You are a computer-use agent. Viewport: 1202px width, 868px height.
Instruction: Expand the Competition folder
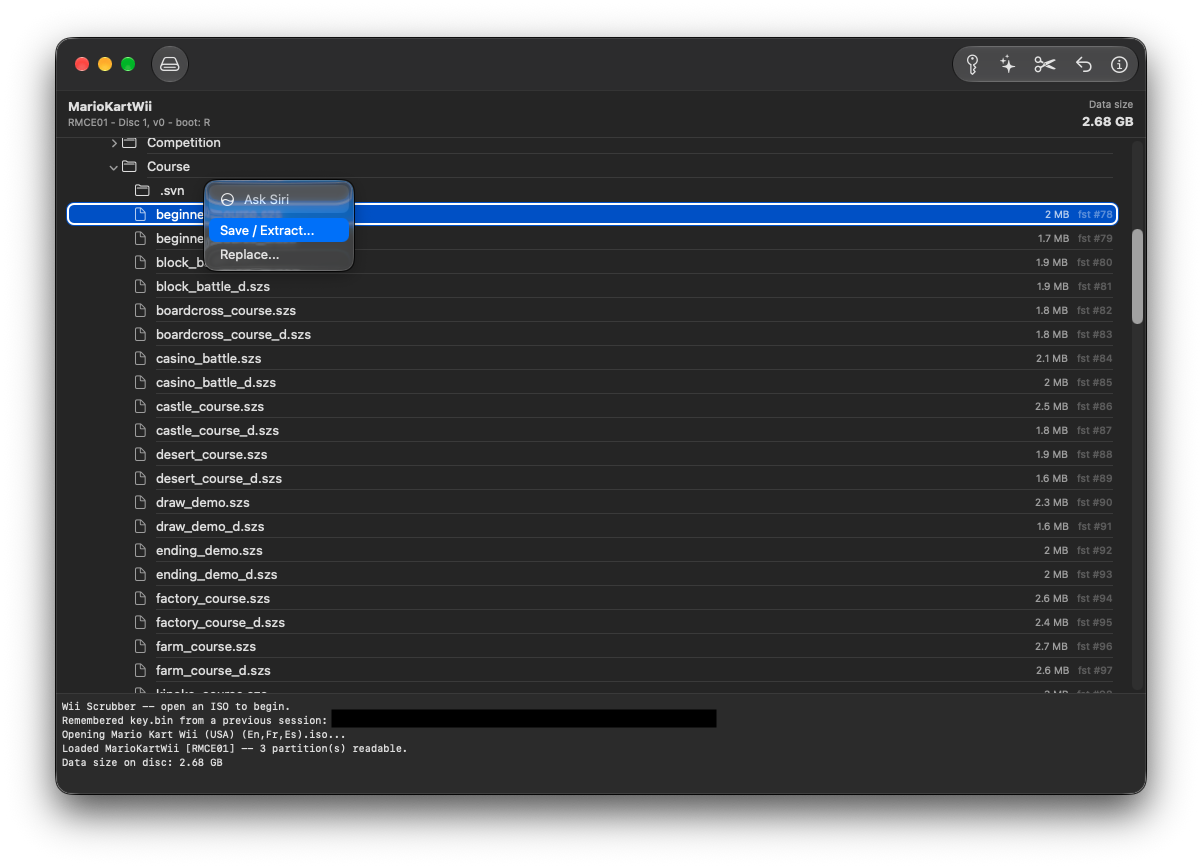coord(113,143)
